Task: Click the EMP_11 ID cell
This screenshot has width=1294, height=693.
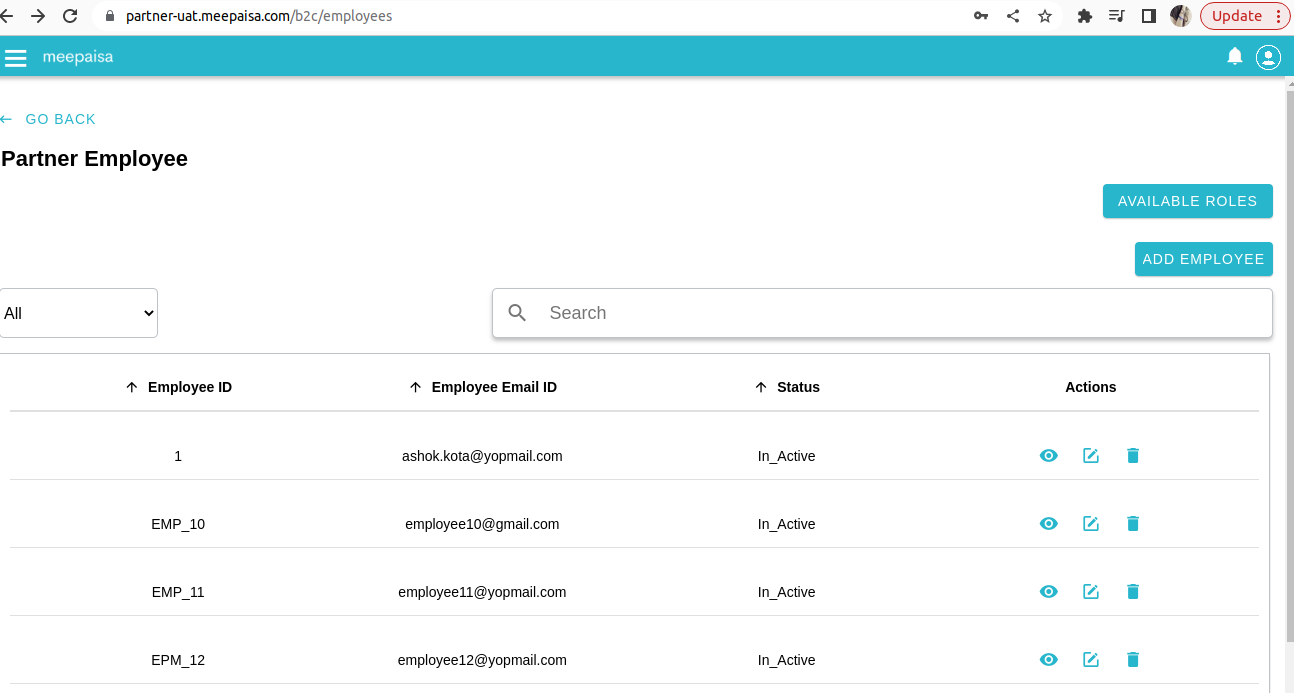Action: (178, 592)
